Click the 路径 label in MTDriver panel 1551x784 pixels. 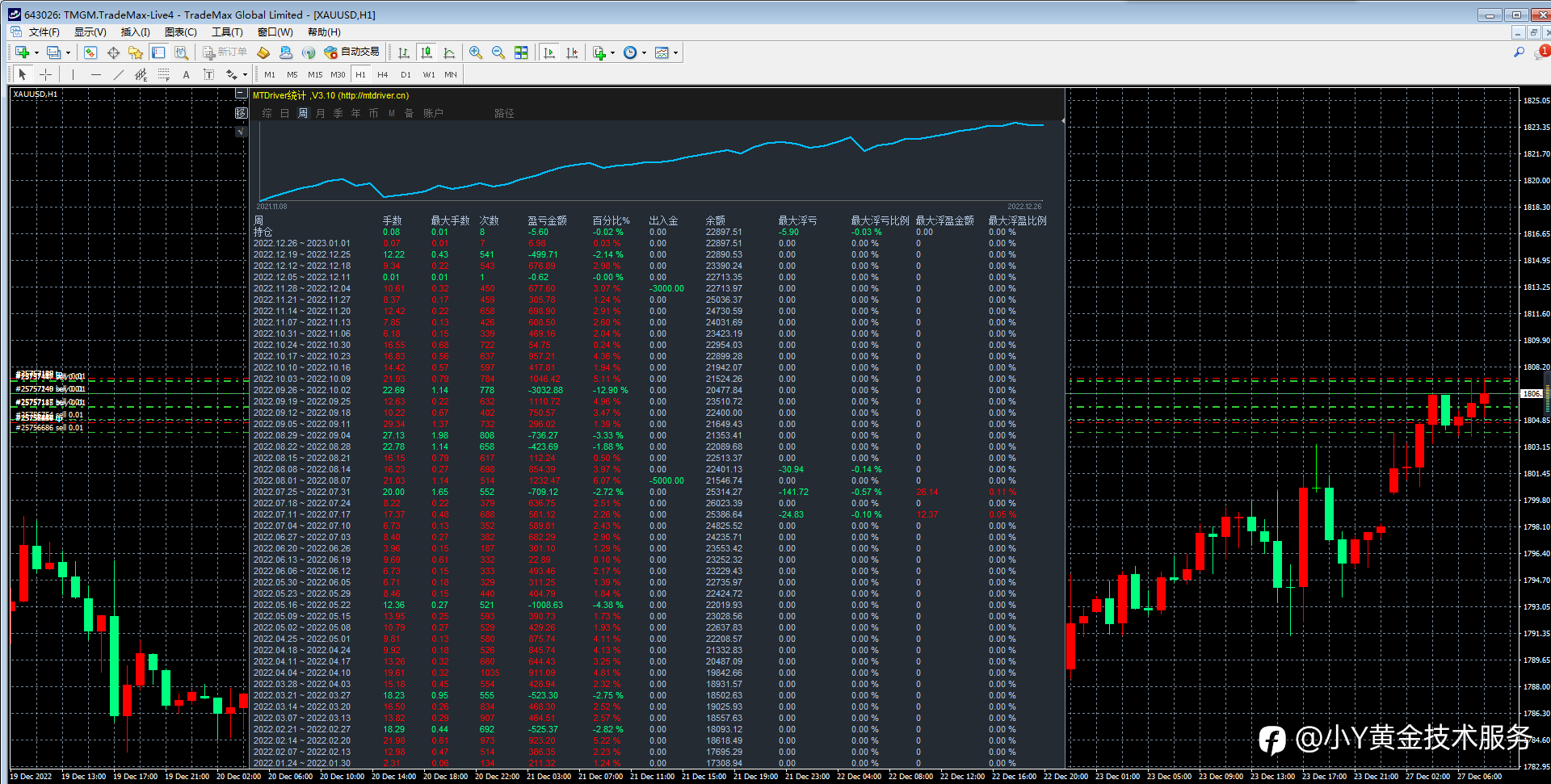pos(504,113)
